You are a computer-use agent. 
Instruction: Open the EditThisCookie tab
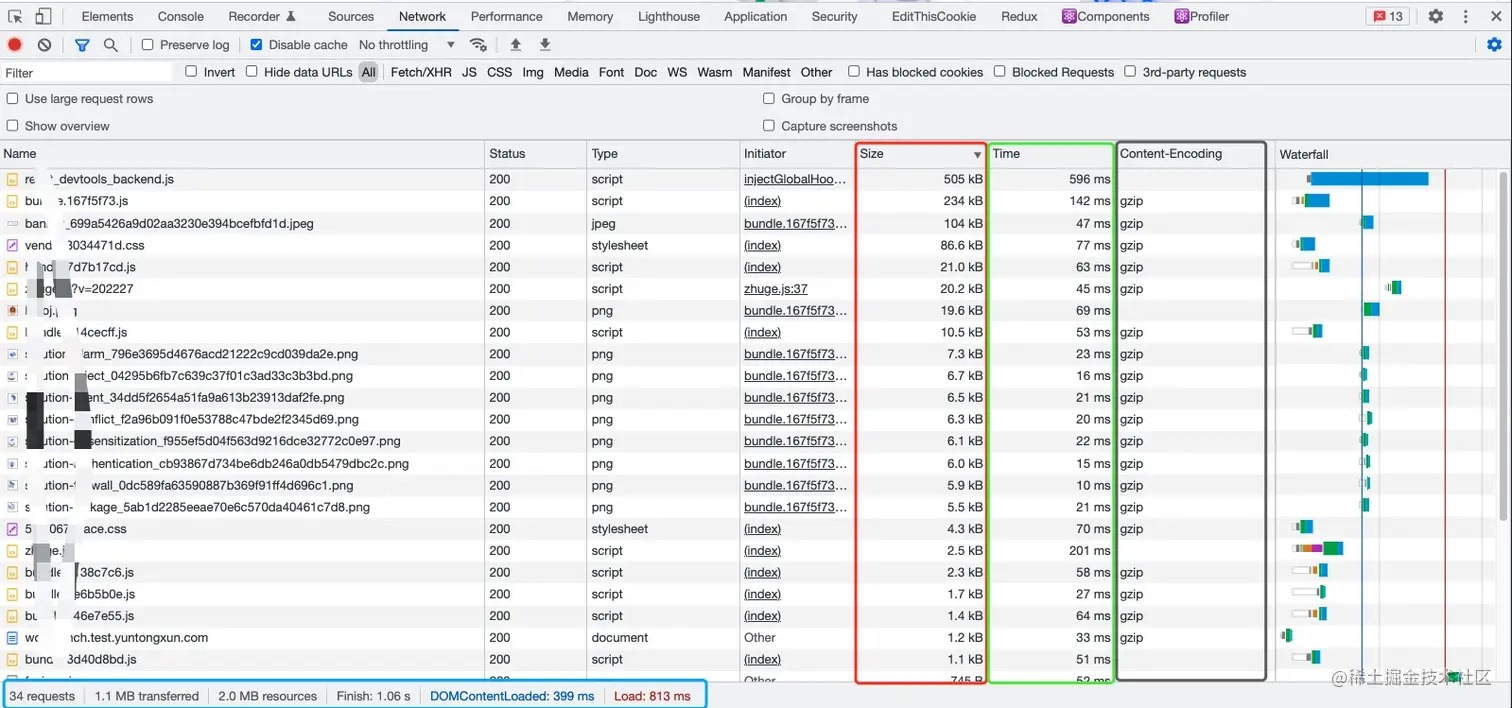pyautogui.click(x=932, y=16)
